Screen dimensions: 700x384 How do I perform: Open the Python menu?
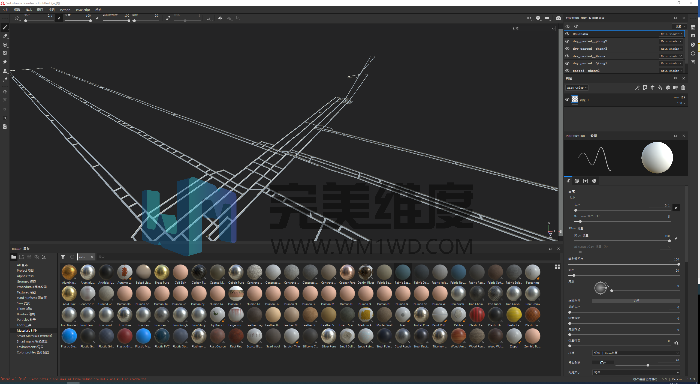65,9
